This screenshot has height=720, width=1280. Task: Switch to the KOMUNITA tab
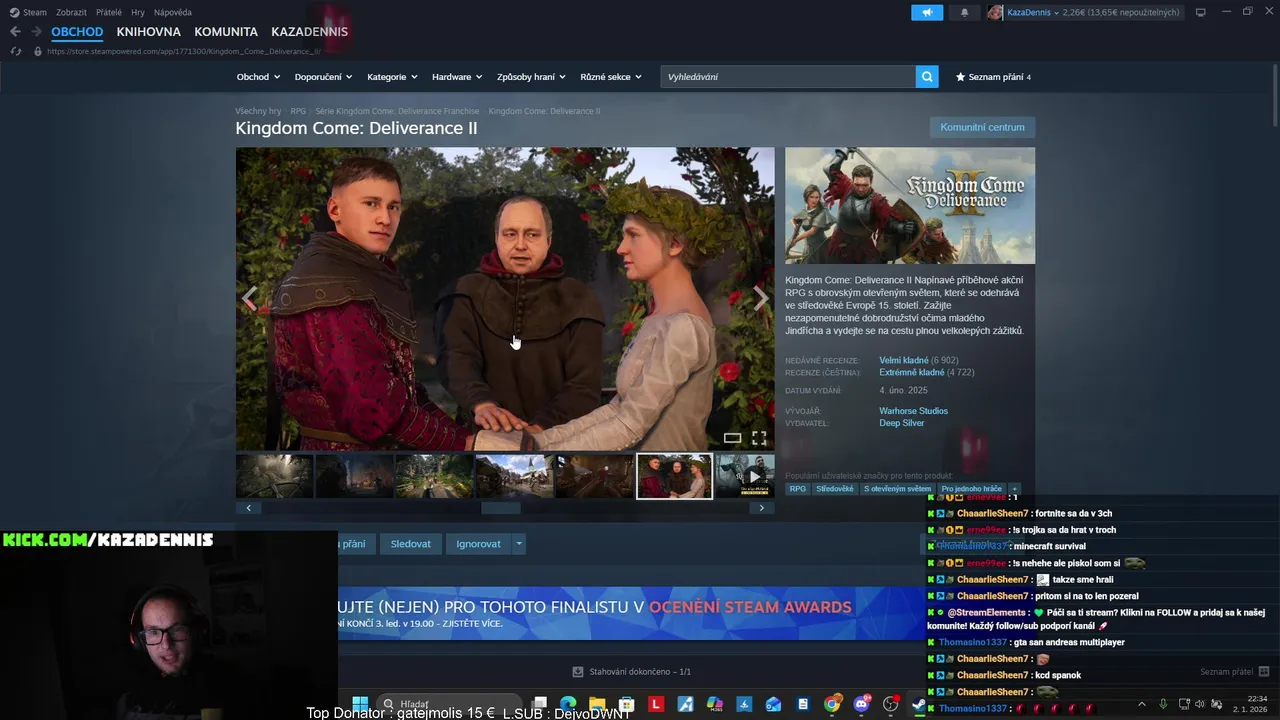226,32
